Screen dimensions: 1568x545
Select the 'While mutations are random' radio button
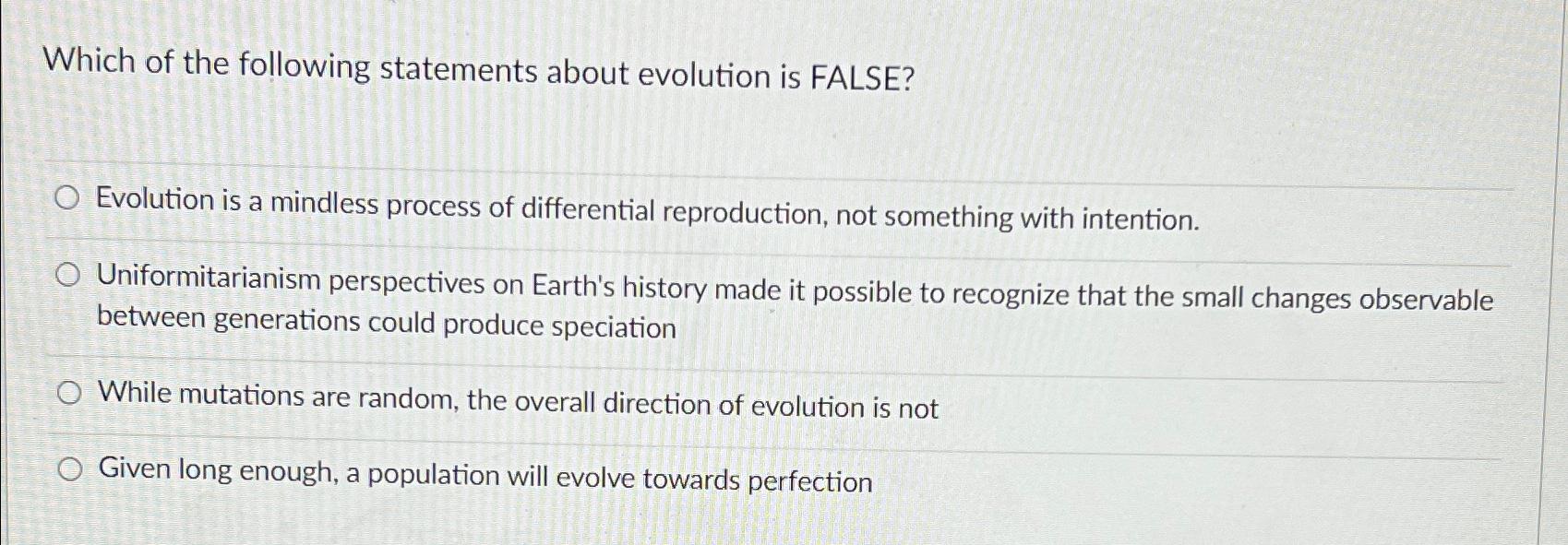click(68, 392)
